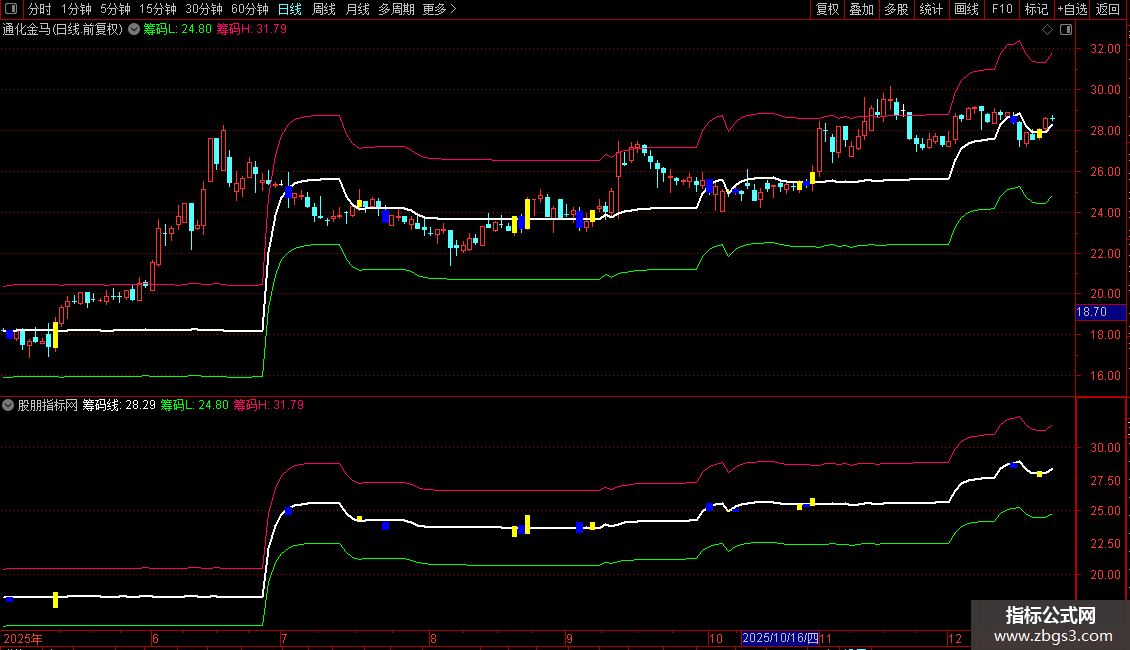Viewport: 1130px width, 650px height.
Task: Click the 返回 back button
Action: point(1108,9)
